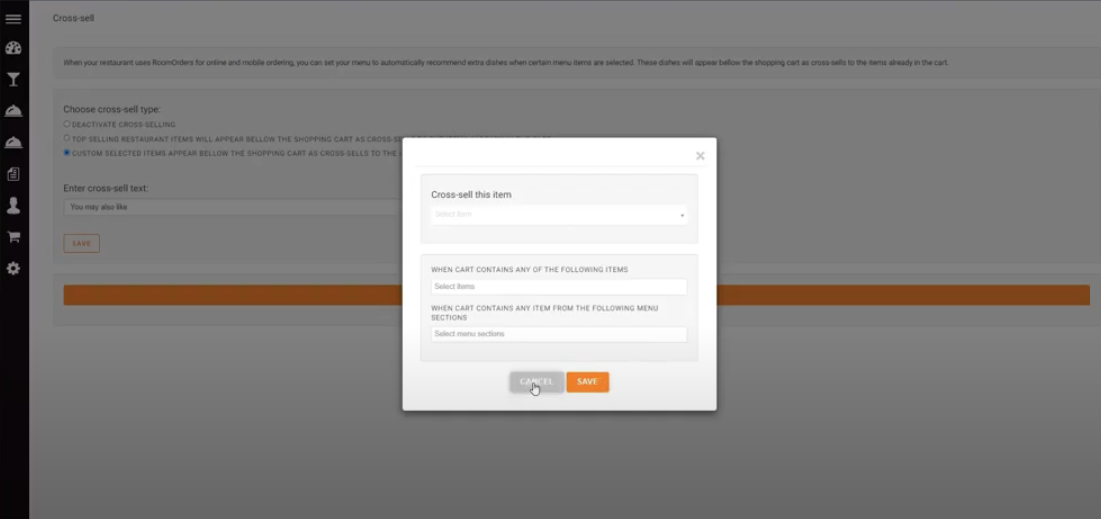Click the Cancel button in the dialog
Viewport: 1101px width, 519px height.
(536, 382)
